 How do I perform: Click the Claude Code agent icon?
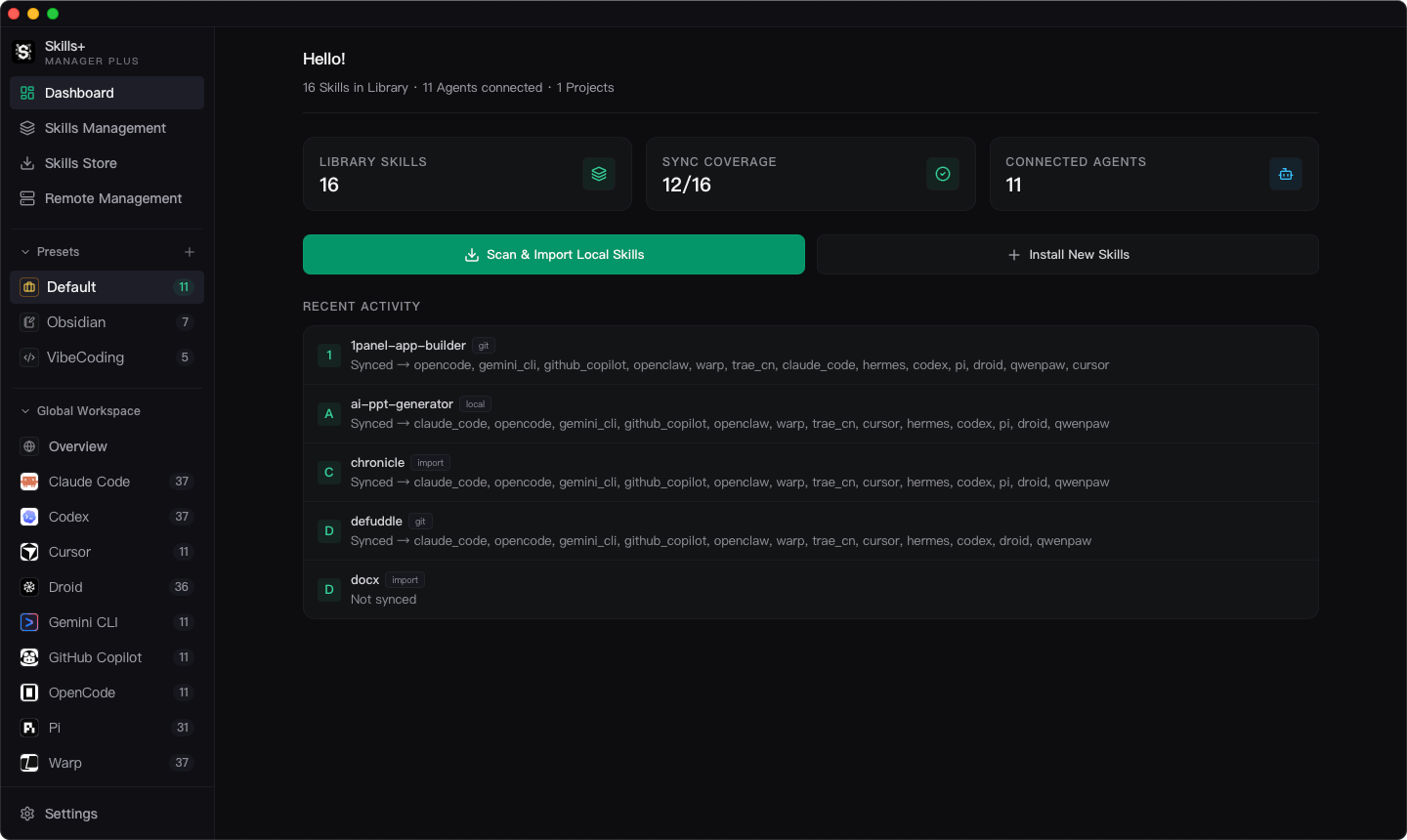[29, 482]
